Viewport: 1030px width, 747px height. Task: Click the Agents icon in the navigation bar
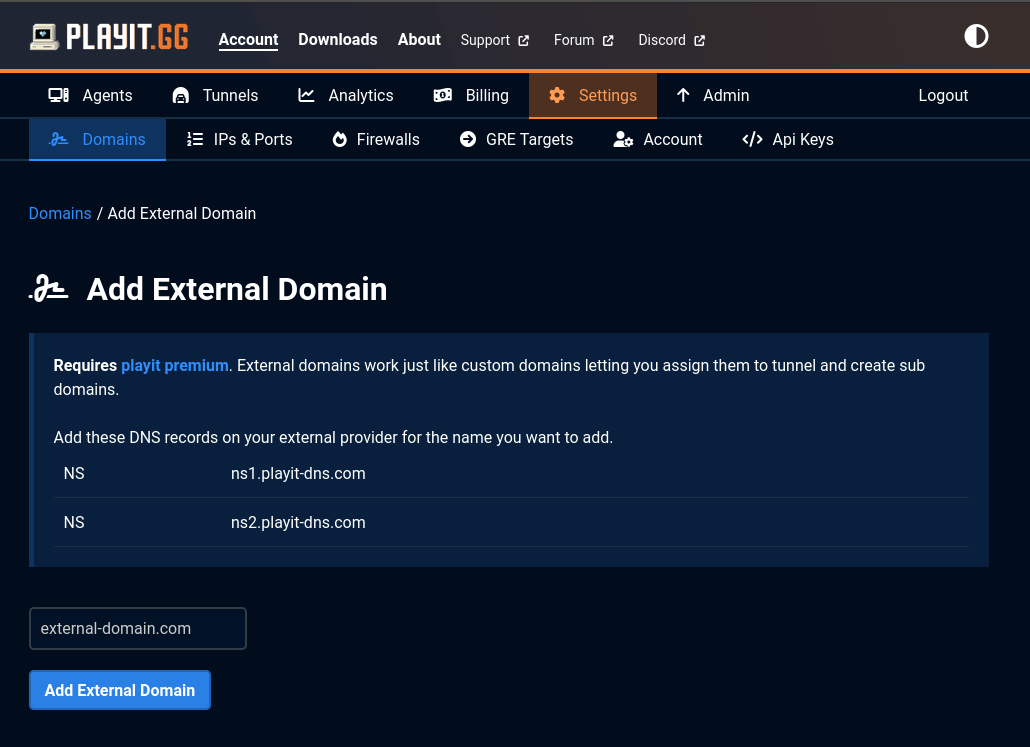pos(58,95)
